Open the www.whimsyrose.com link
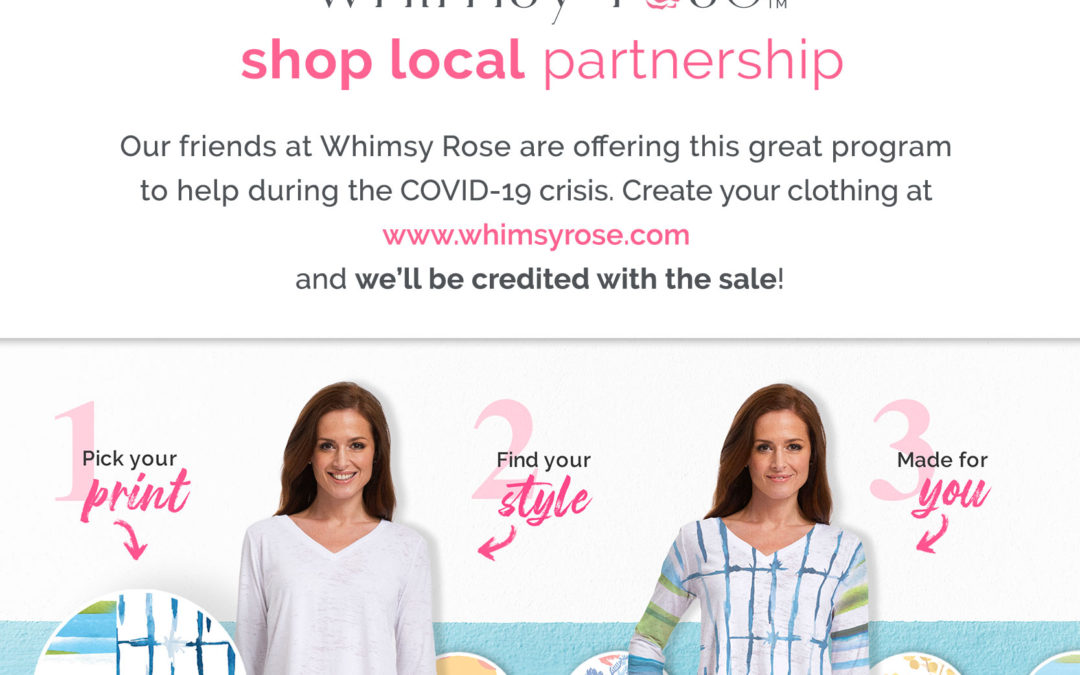The width and height of the screenshot is (1080, 675). (x=536, y=236)
